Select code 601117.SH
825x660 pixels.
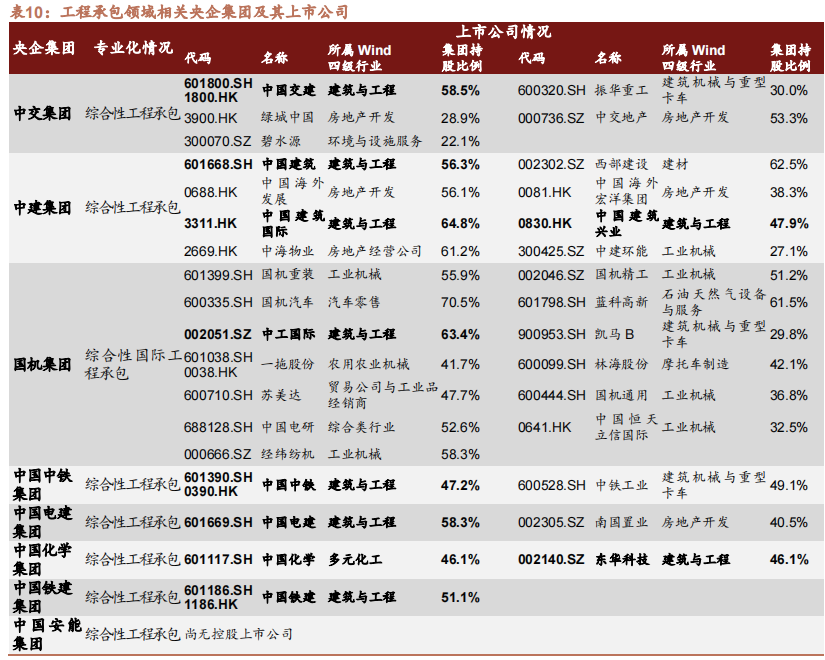coord(218,559)
